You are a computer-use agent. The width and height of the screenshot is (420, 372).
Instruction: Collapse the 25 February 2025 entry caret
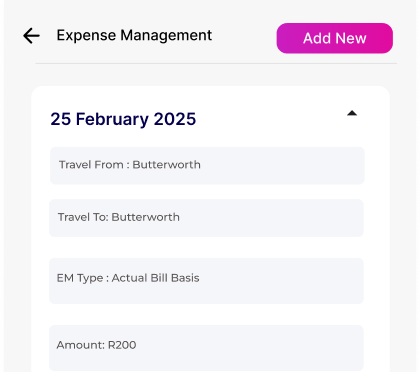coord(352,113)
